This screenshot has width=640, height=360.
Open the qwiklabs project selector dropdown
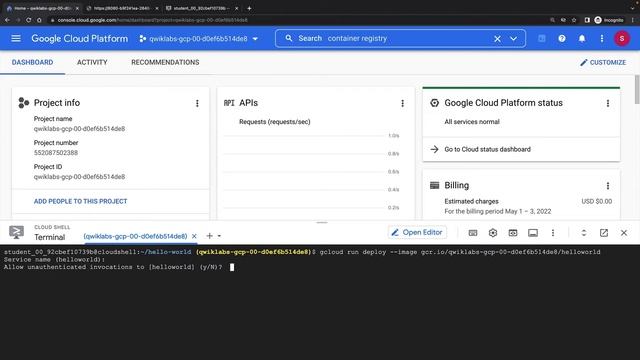click(199, 39)
